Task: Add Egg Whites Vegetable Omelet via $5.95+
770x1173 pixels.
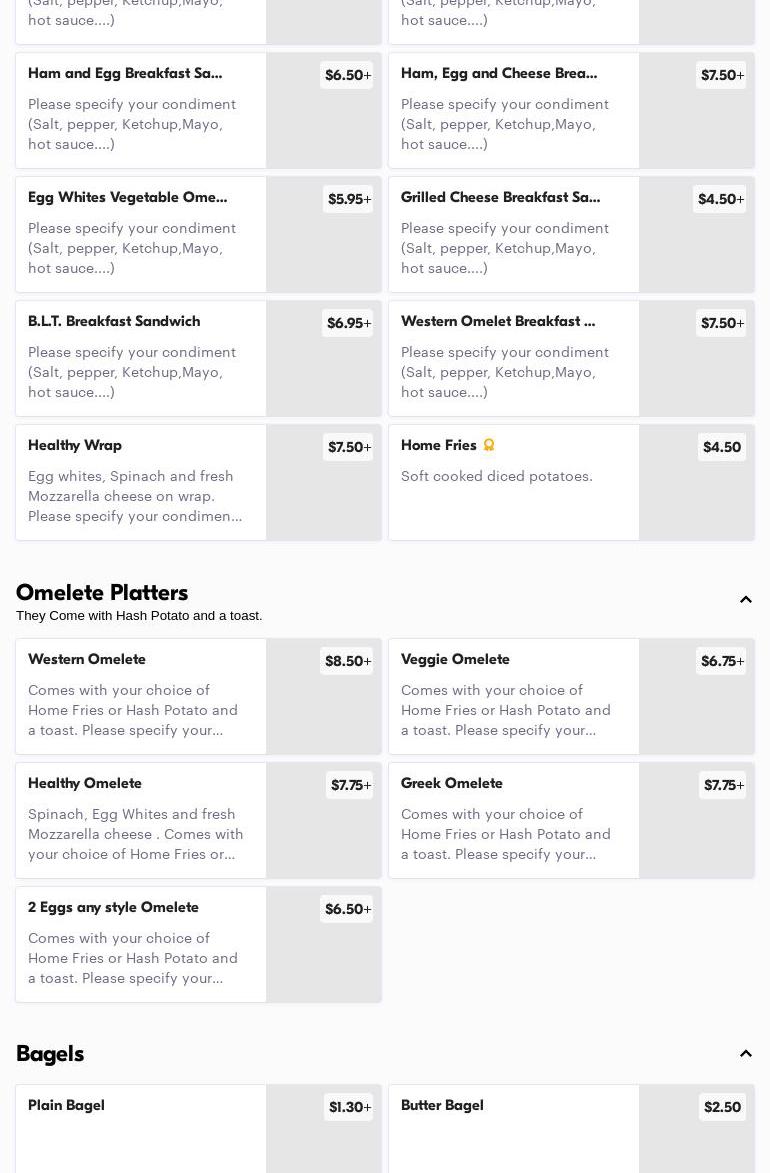Action: pyautogui.click(x=348, y=199)
